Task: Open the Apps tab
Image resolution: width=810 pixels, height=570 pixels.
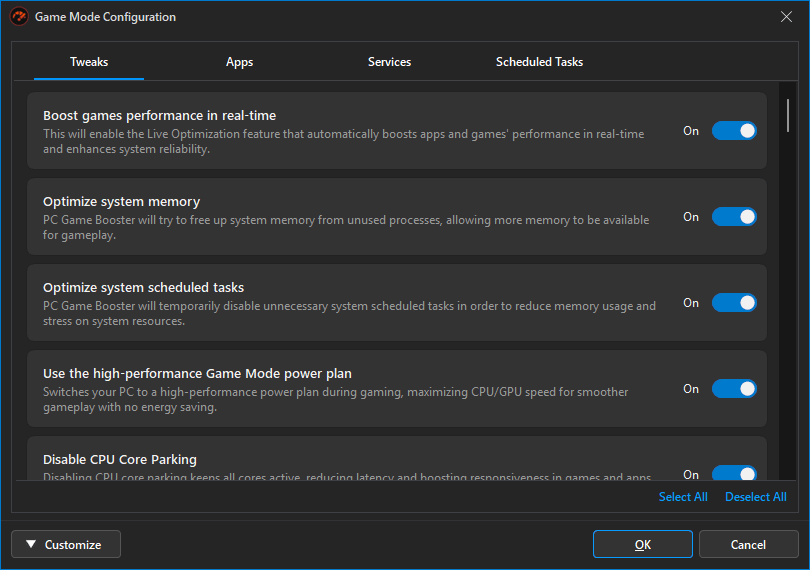Action: point(239,62)
